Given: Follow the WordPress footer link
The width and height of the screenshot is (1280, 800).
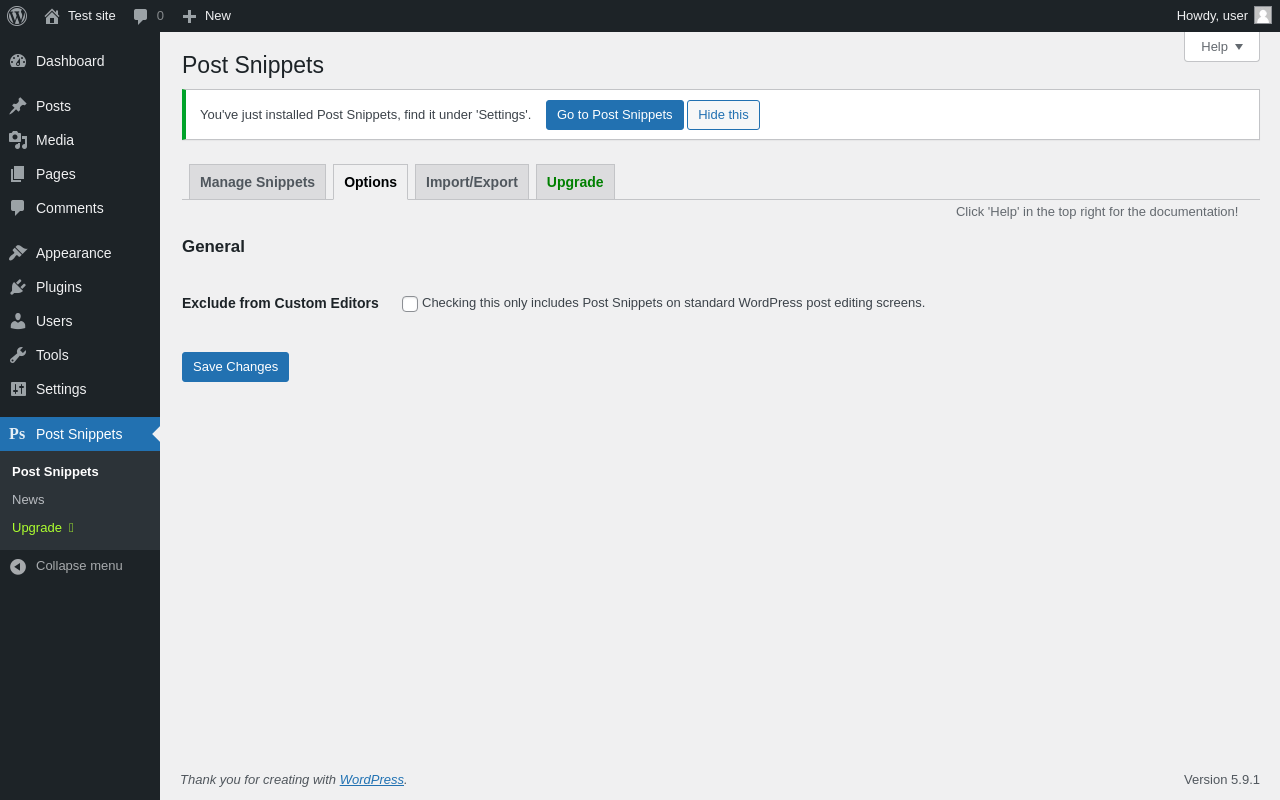Looking at the screenshot, I should pyautogui.click(x=371, y=780).
